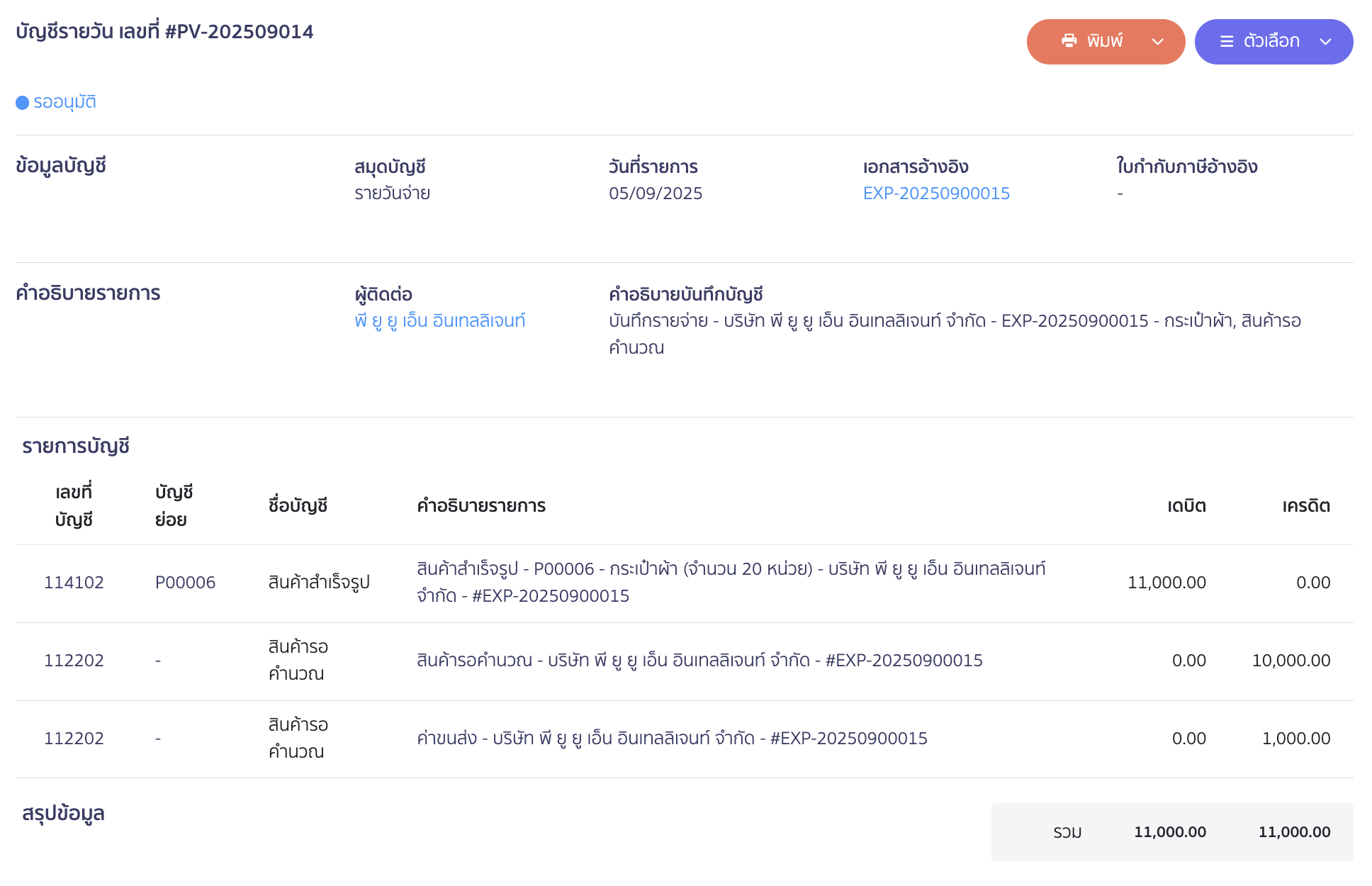The image size is (1372, 886).
Task: Click credit amount 10,000.00
Action: coord(1291,661)
